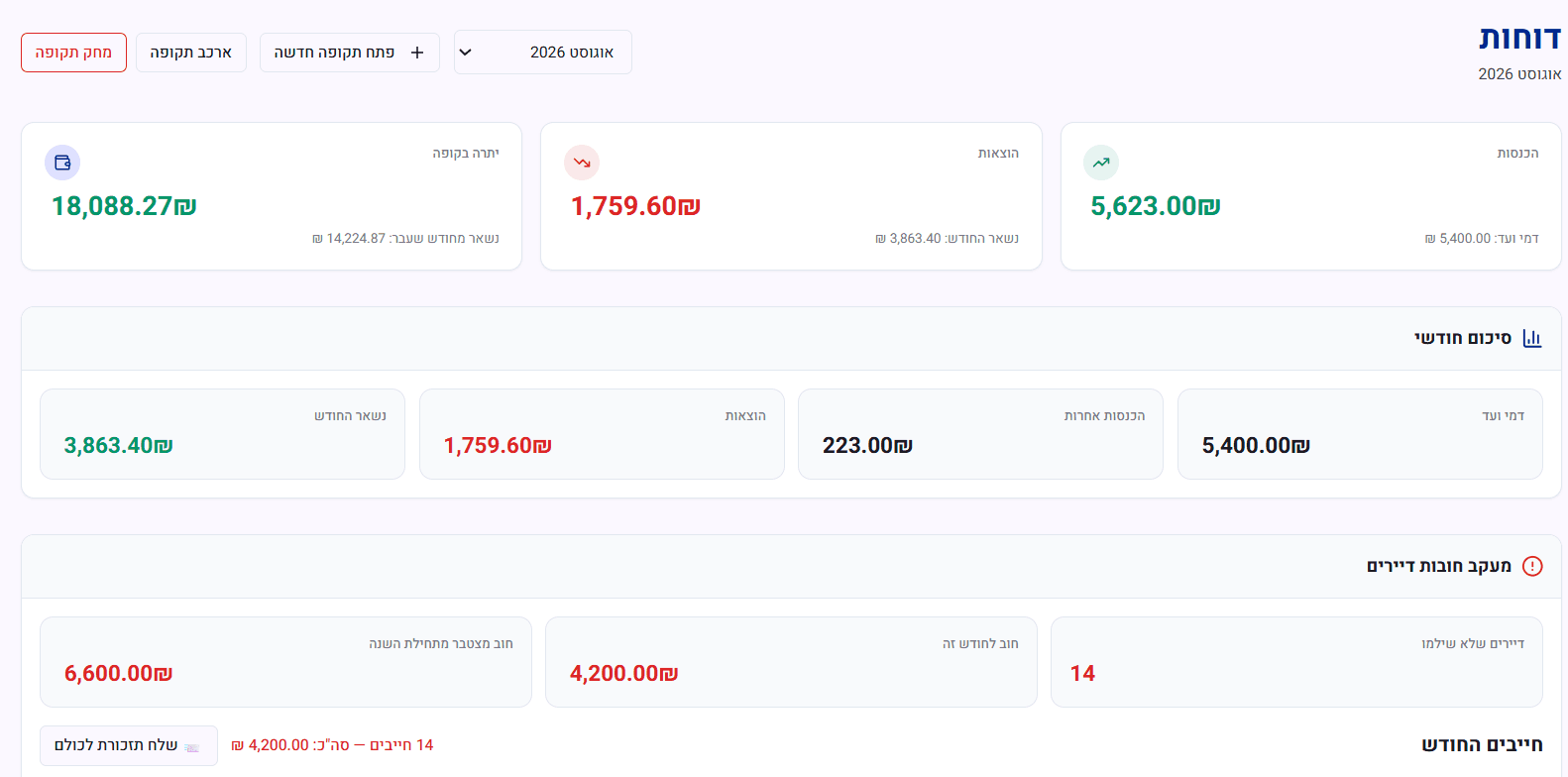
Task: Click the plus icon in פתח תקופה חדשה
Action: point(417,53)
